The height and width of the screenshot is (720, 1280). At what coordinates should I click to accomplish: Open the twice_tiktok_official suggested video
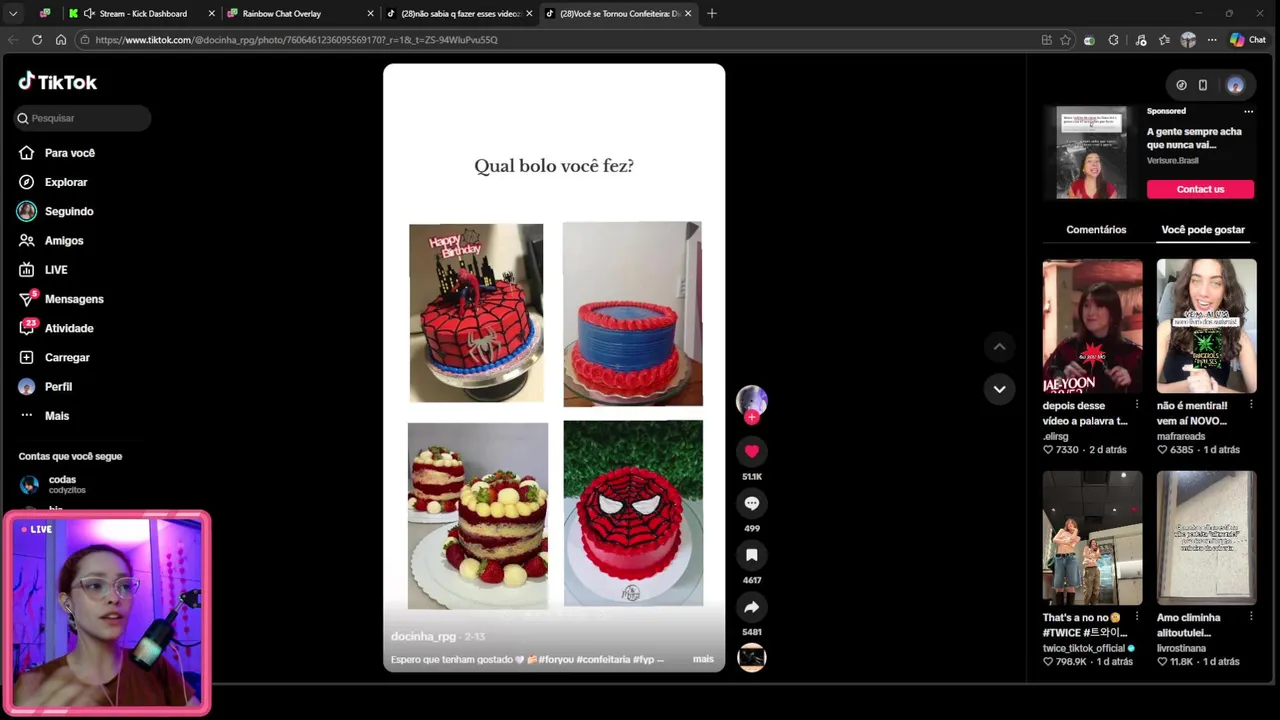pyautogui.click(x=1092, y=538)
